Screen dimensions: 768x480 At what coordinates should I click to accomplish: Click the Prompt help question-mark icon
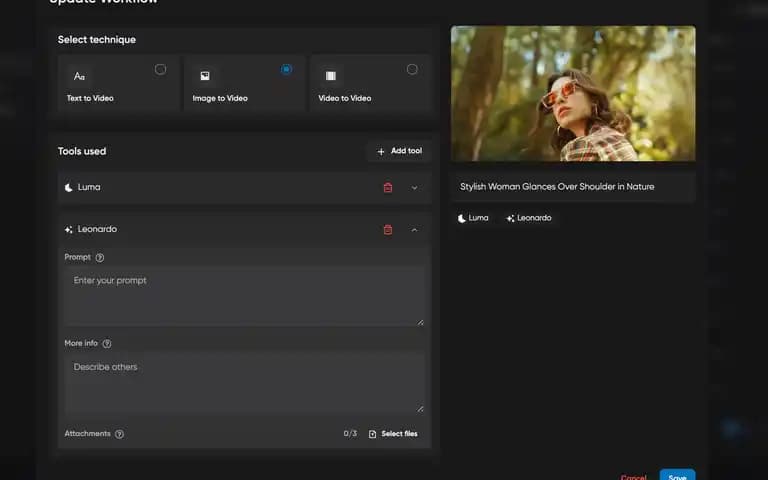pyautogui.click(x=100, y=258)
